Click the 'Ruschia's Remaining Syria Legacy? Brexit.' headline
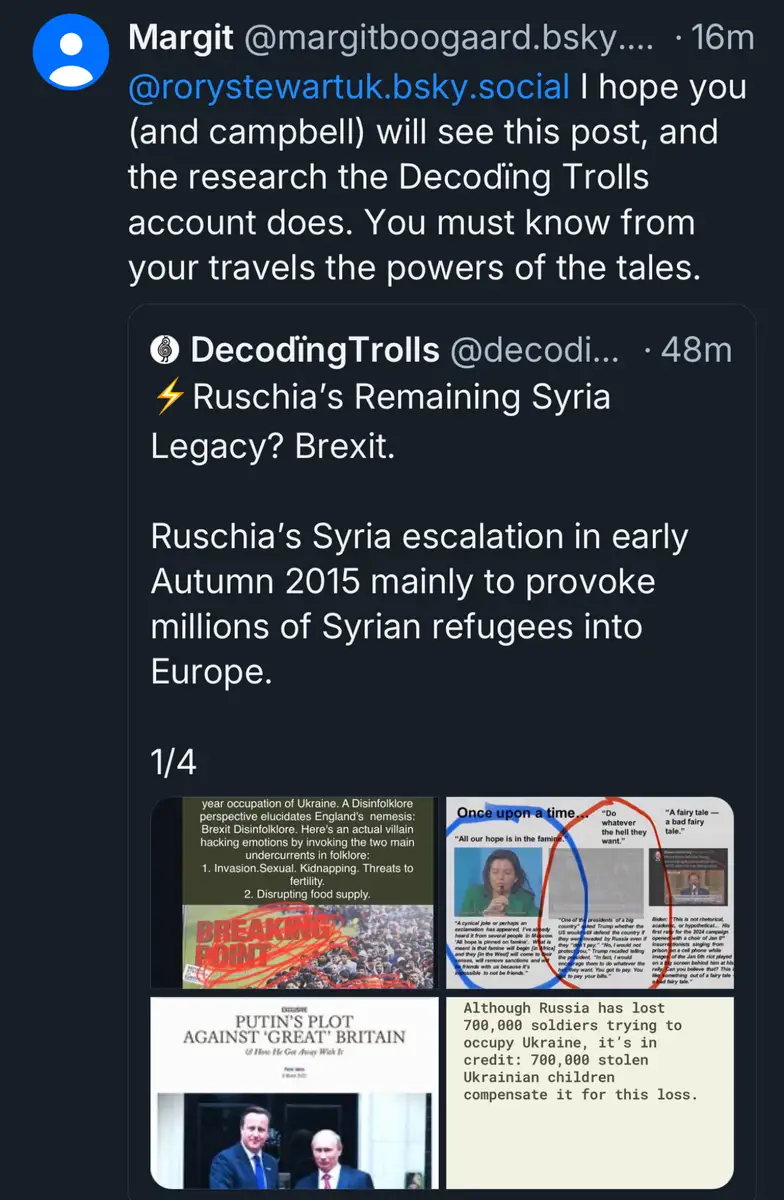This screenshot has width=784, height=1200. pos(380,421)
